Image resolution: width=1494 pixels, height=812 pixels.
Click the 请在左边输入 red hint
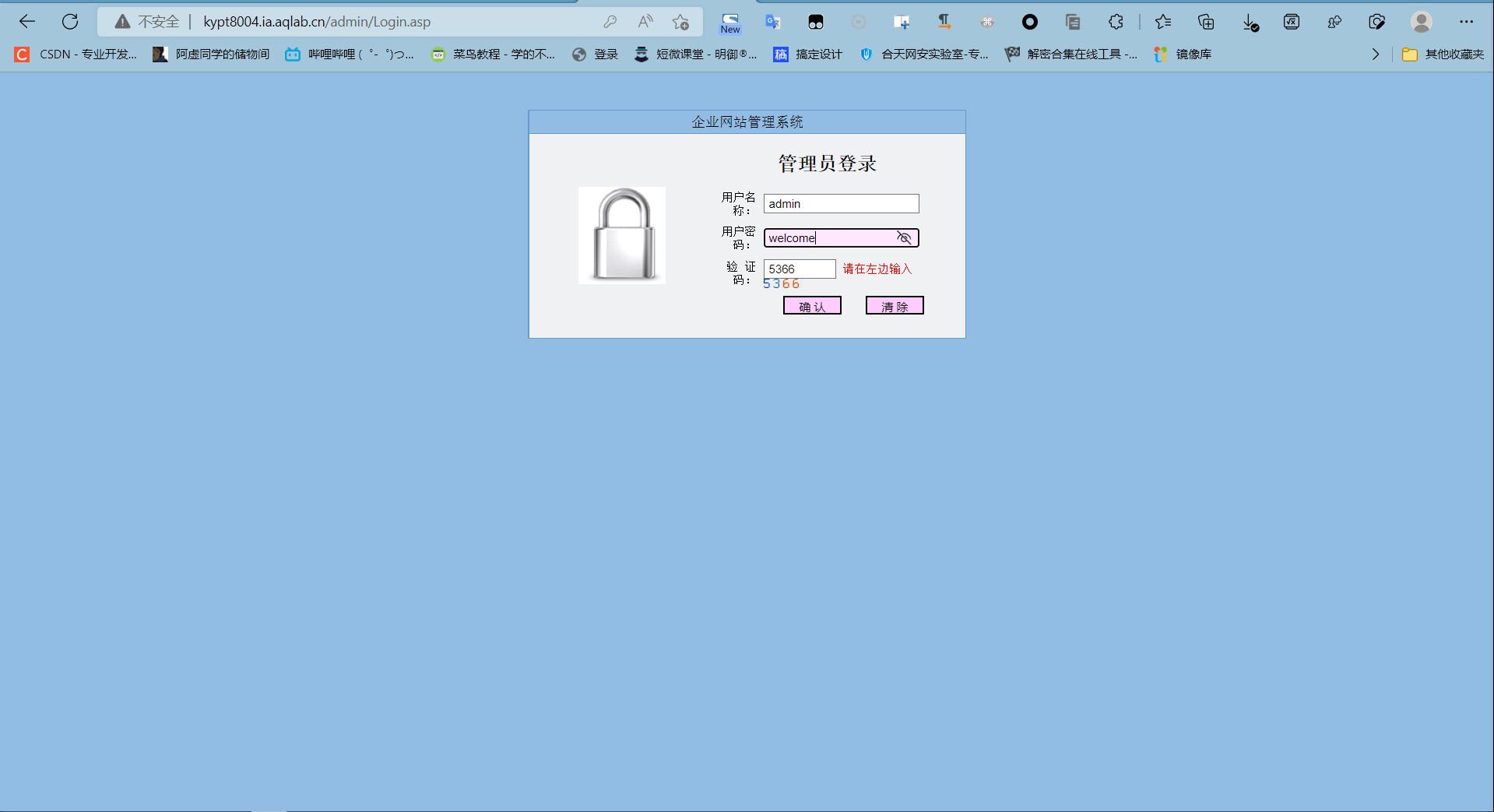(877, 269)
